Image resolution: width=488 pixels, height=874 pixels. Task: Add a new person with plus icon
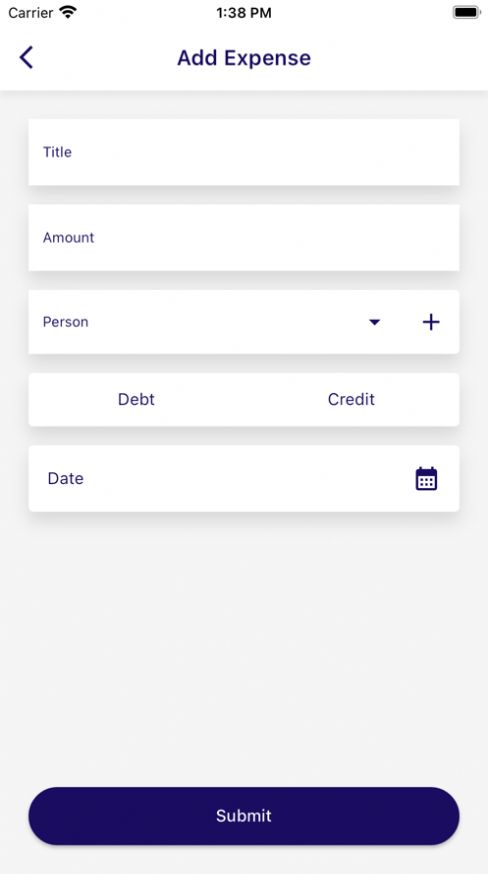[431, 322]
